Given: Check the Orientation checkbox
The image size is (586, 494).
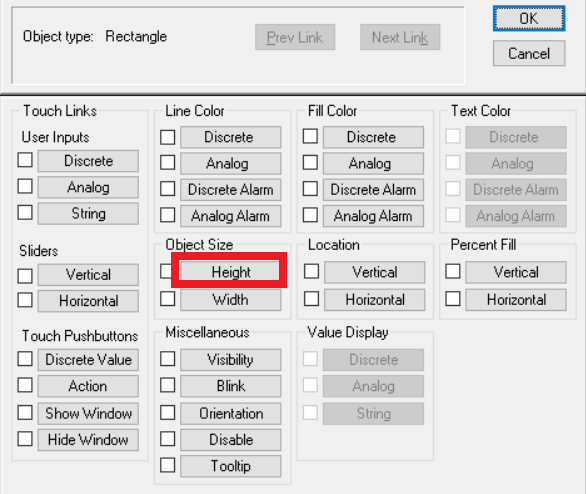Looking at the screenshot, I should coord(167,413).
